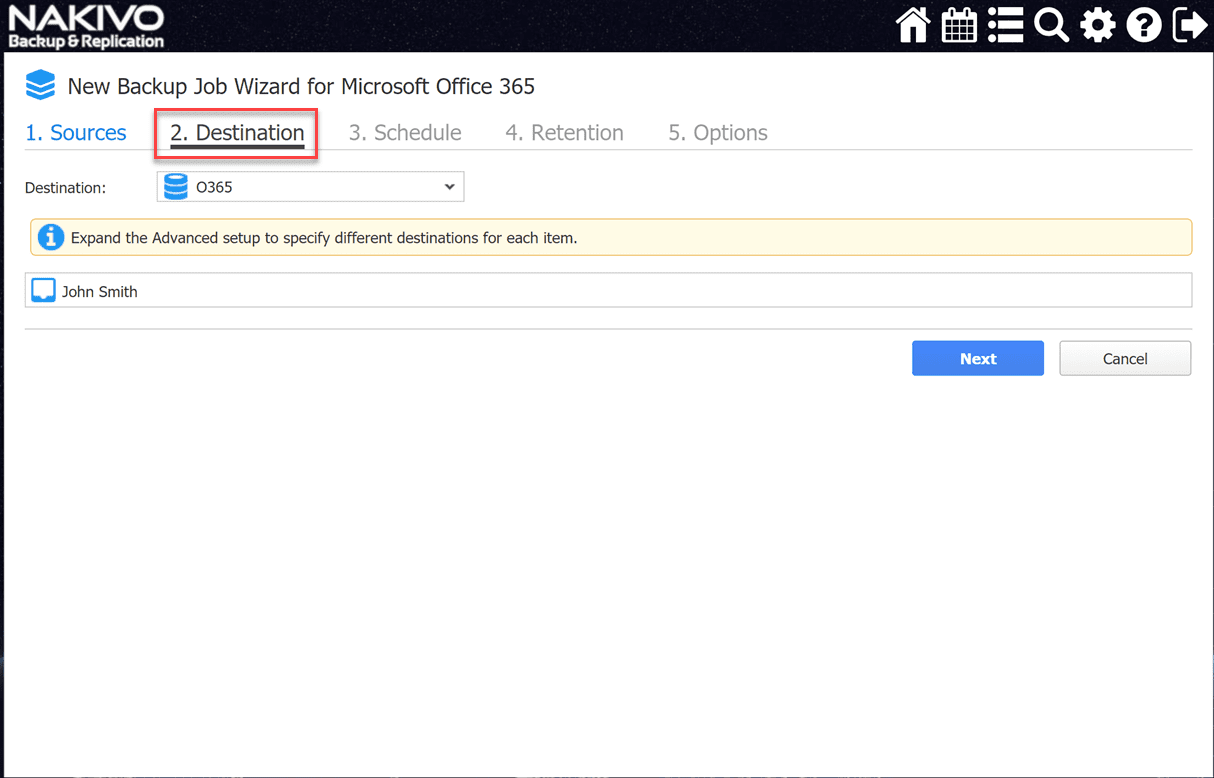Expand the Destination dropdown showing O365
The height and width of the screenshot is (778, 1214).
point(310,187)
